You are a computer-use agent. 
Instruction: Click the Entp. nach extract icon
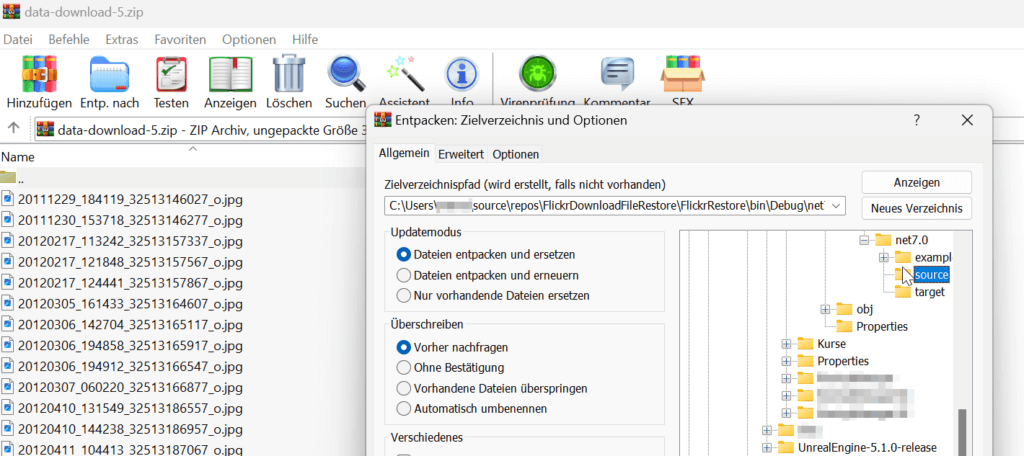coord(108,77)
